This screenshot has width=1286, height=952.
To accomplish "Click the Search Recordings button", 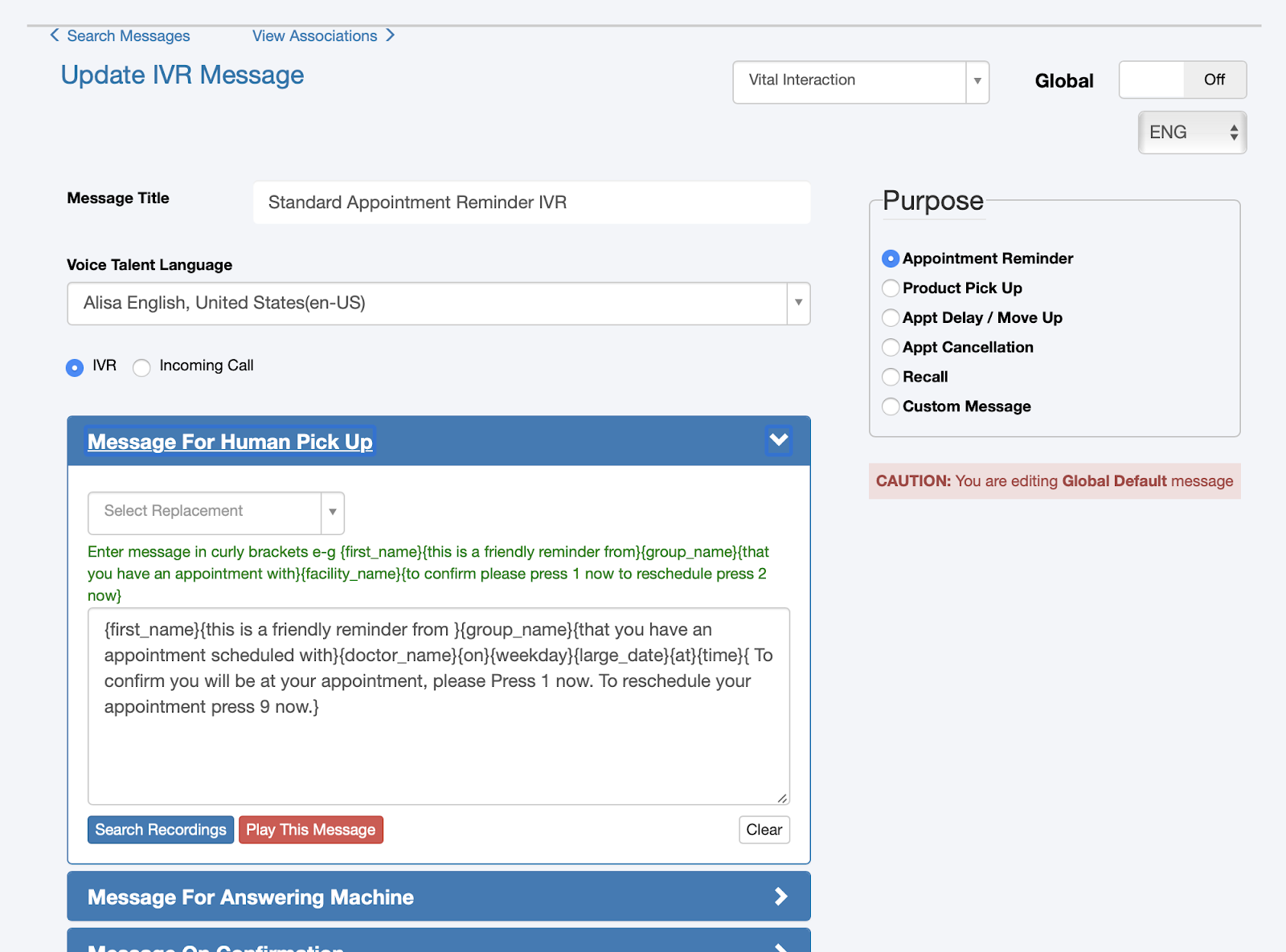I will click(x=161, y=830).
